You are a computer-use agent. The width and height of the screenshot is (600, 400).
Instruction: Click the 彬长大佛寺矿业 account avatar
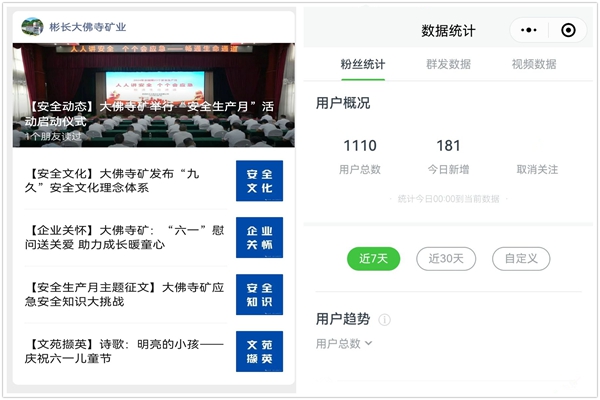(x=31, y=27)
